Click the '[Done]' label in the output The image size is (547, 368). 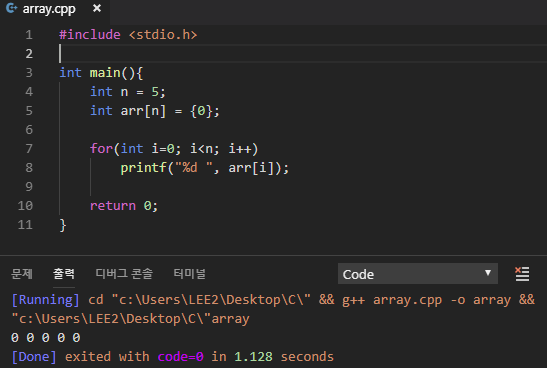tap(34, 357)
